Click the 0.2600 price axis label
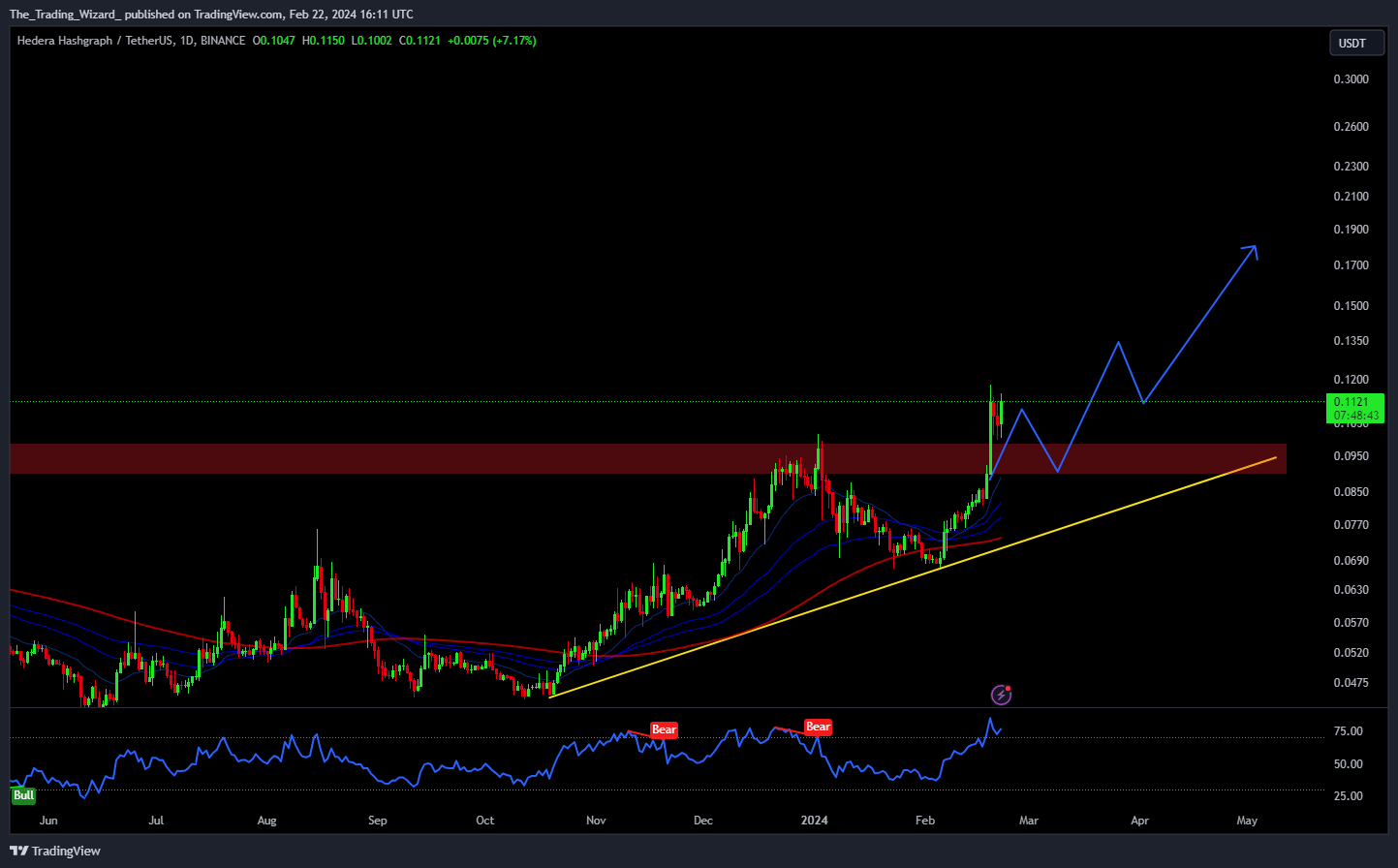The width and height of the screenshot is (1398, 868). point(1351,127)
